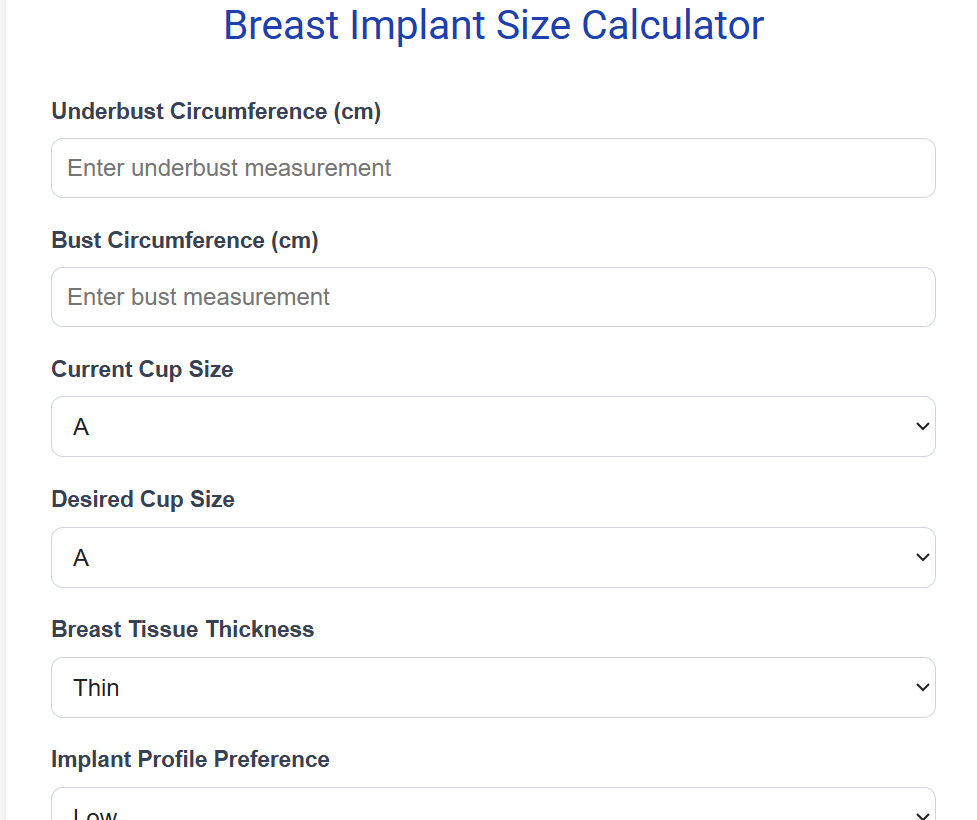This screenshot has width=977, height=820.
Task: Open the Desired Cup Size dropdown
Action: pyautogui.click(x=492, y=558)
